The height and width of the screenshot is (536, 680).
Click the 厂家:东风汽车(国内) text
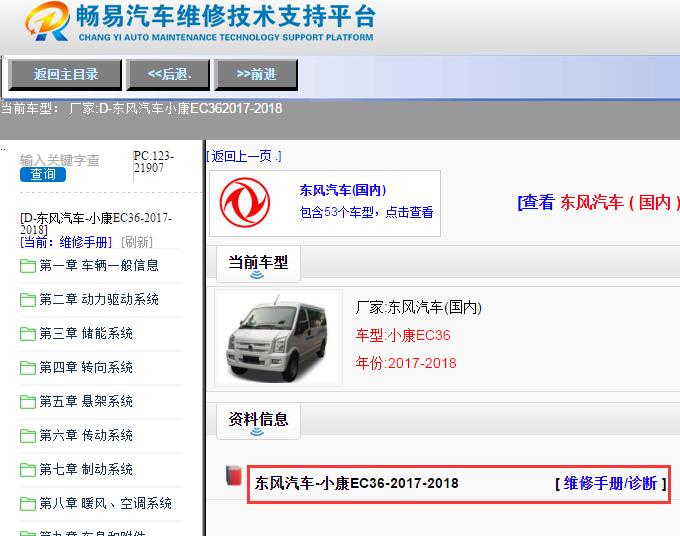418,307
